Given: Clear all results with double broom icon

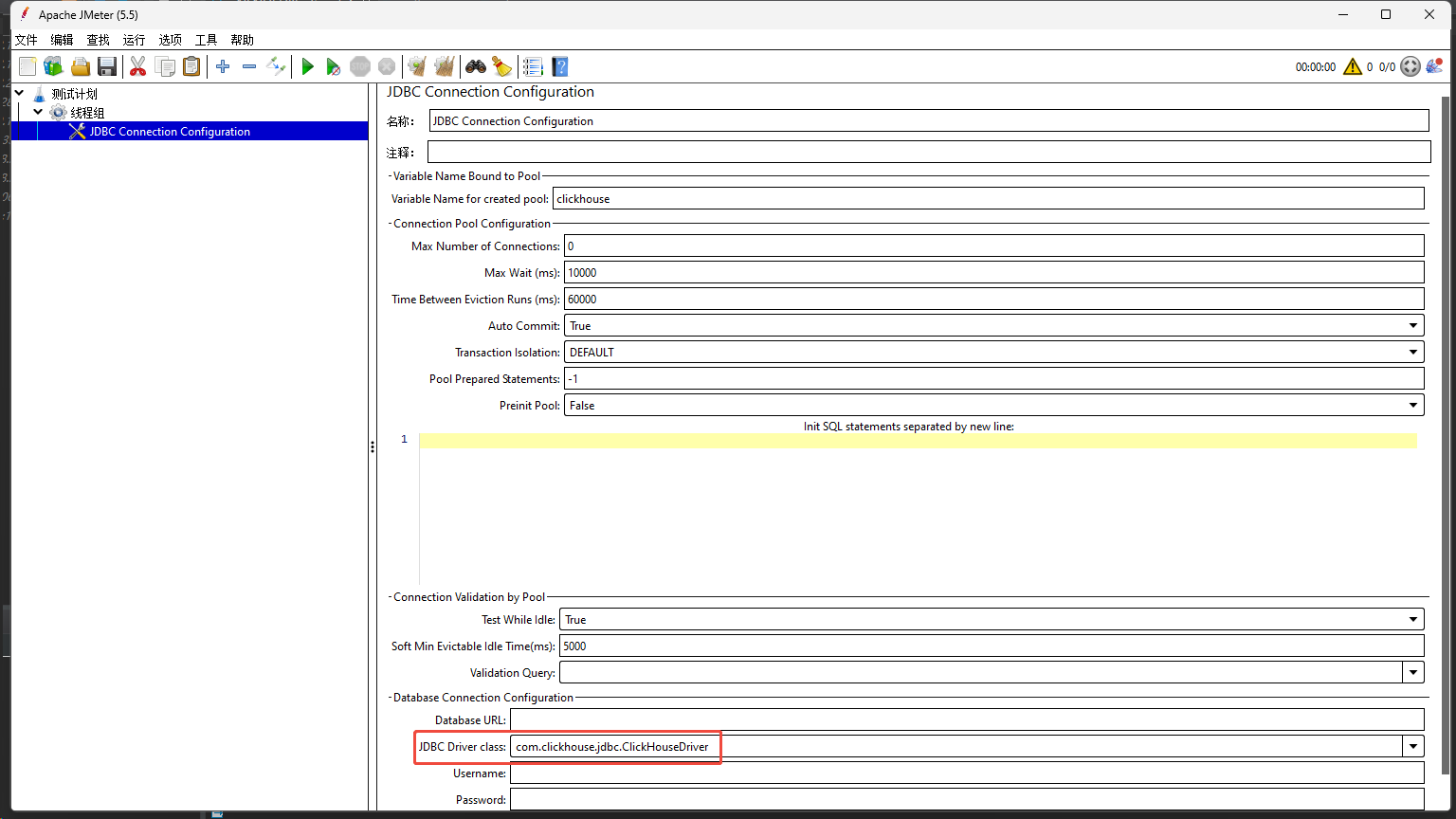Looking at the screenshot, I should point(445,66).
